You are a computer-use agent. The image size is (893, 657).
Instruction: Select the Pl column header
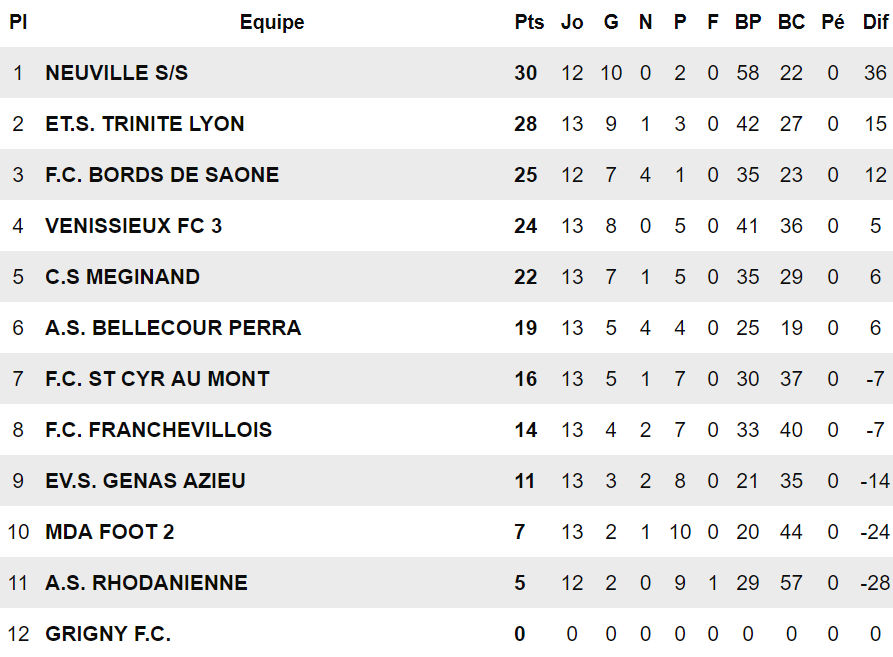(x=18, y=22)
